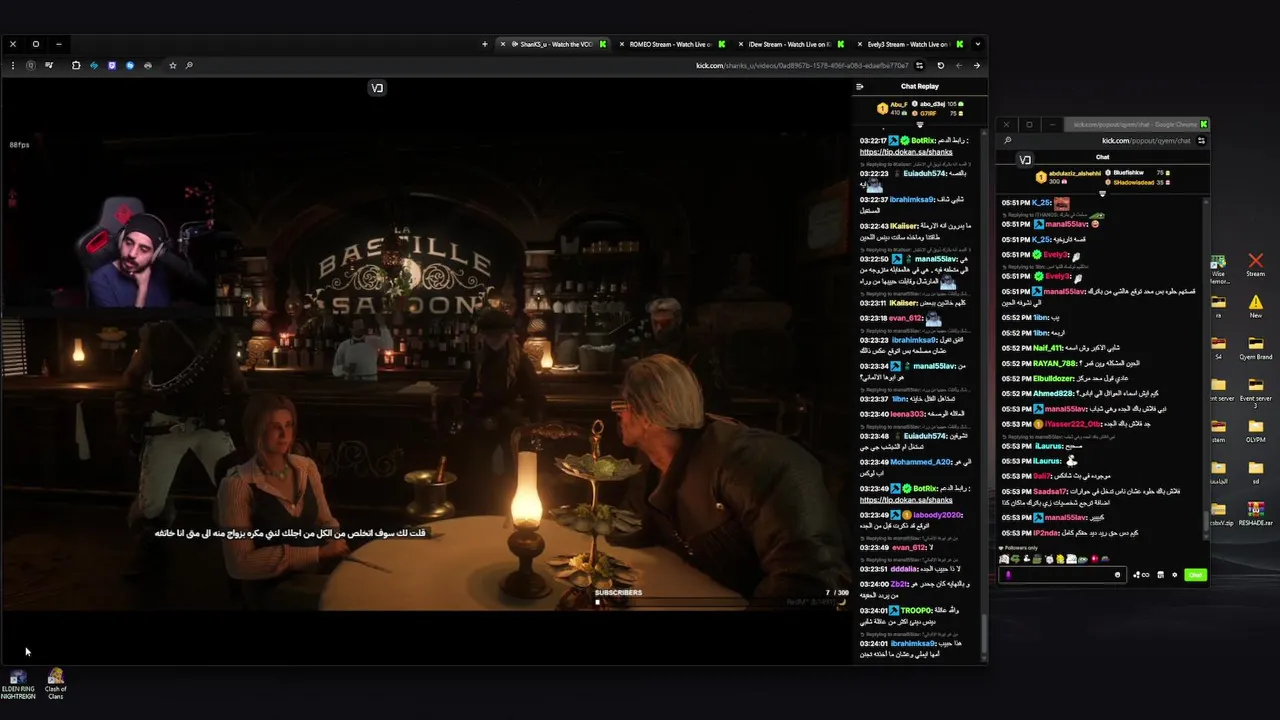Open the ELDEN RING NIGHTREIGN desktop shortcut
The width and height of the screenshot is (1280, 720).
click(18, 684)
